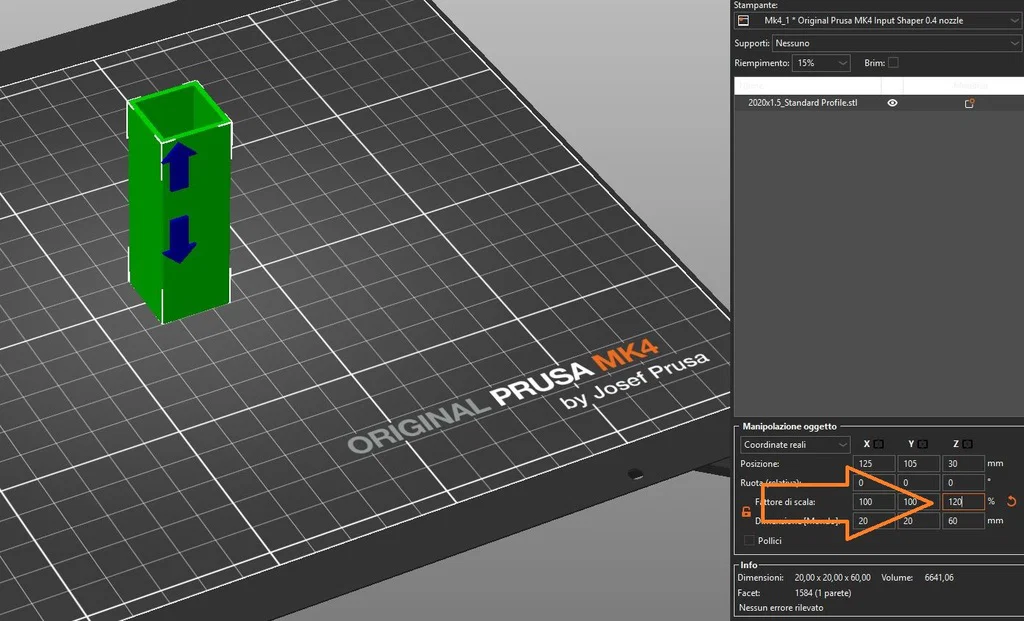Open the Stampante printer preset dropdown
1024x621 pixels.
[x=877, y=20]
